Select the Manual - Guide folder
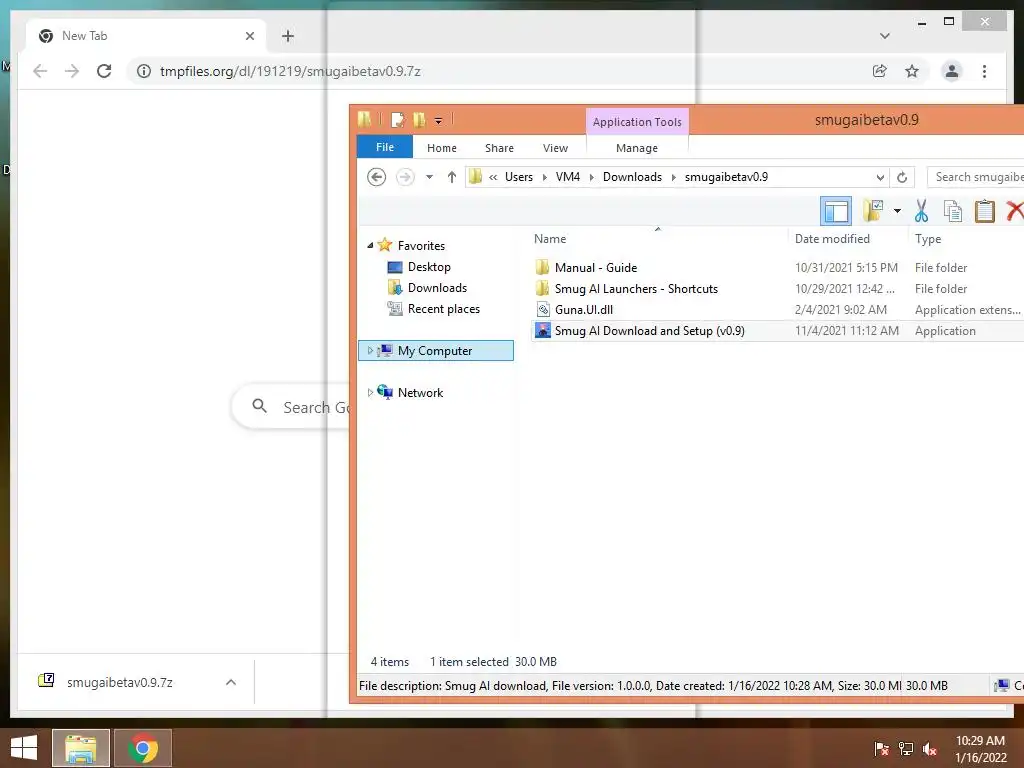This screenshot has height=768, width=1024. [596, 267]
